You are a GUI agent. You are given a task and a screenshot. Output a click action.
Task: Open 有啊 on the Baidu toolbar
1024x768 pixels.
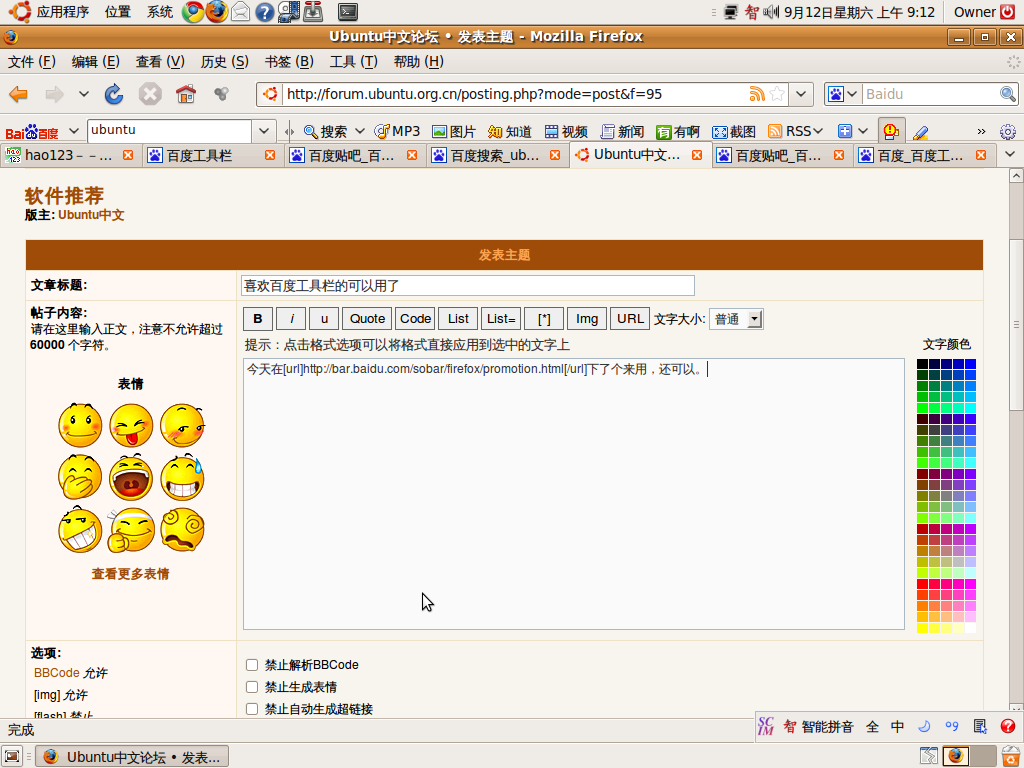coord(678,131)
